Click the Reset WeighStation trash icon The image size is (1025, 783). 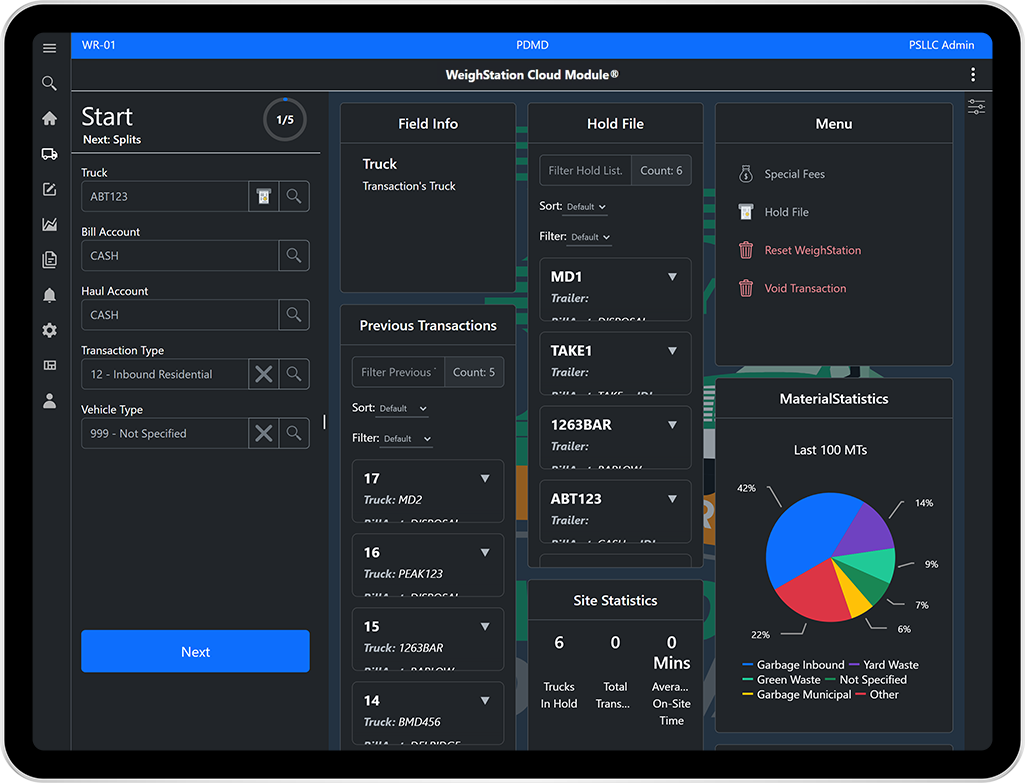click(x=746, y=250)
